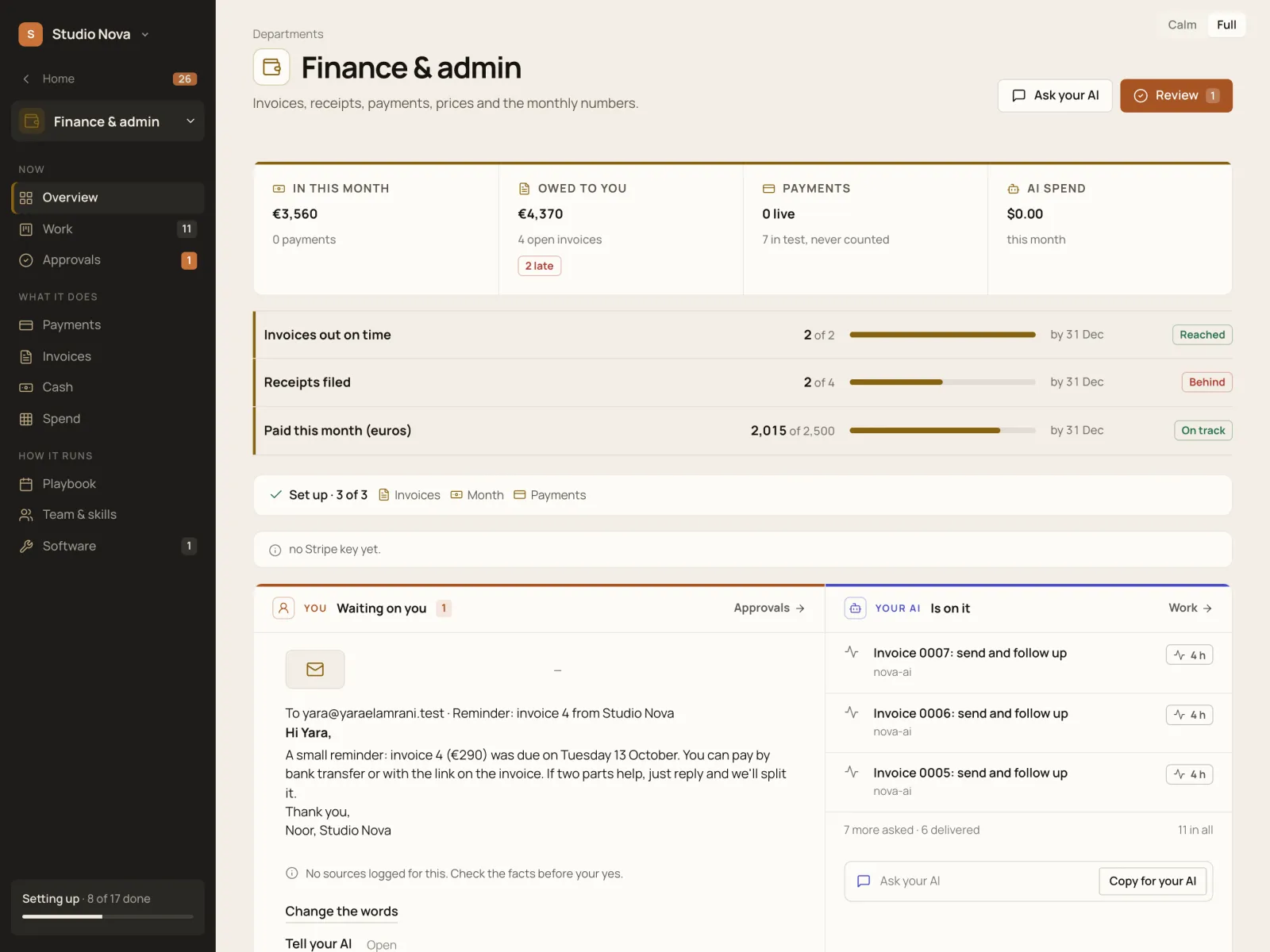Switch to Calm view mode
The height and width of the screenshot is (952, 1270).
pos(1182,25)
